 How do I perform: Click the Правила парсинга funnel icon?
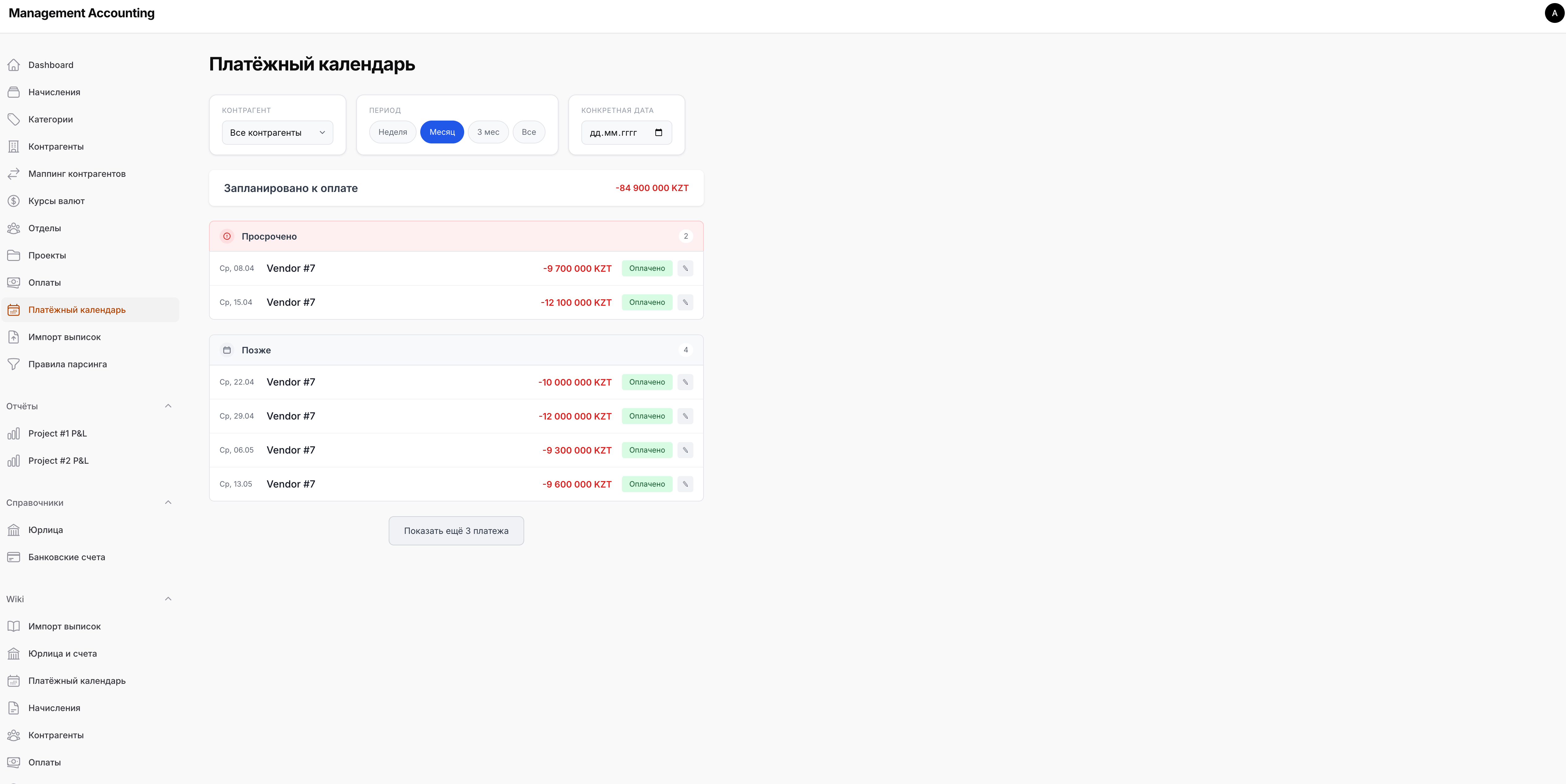tap(13, 365)
